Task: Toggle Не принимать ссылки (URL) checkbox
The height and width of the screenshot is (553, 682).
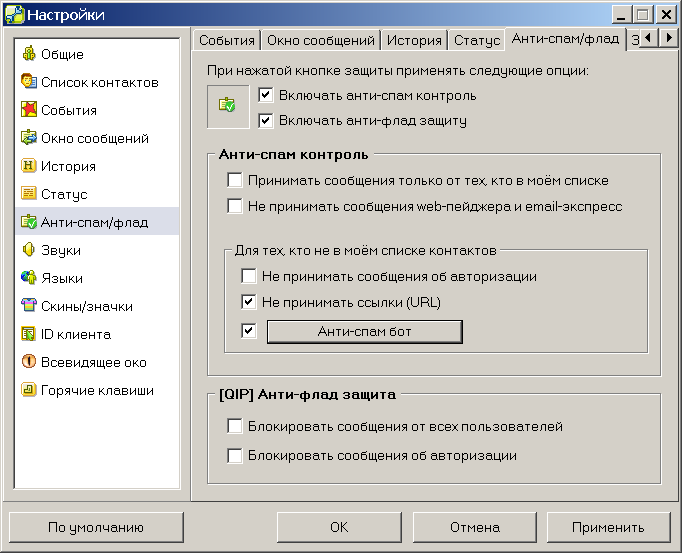Action: tap(249, 302)
